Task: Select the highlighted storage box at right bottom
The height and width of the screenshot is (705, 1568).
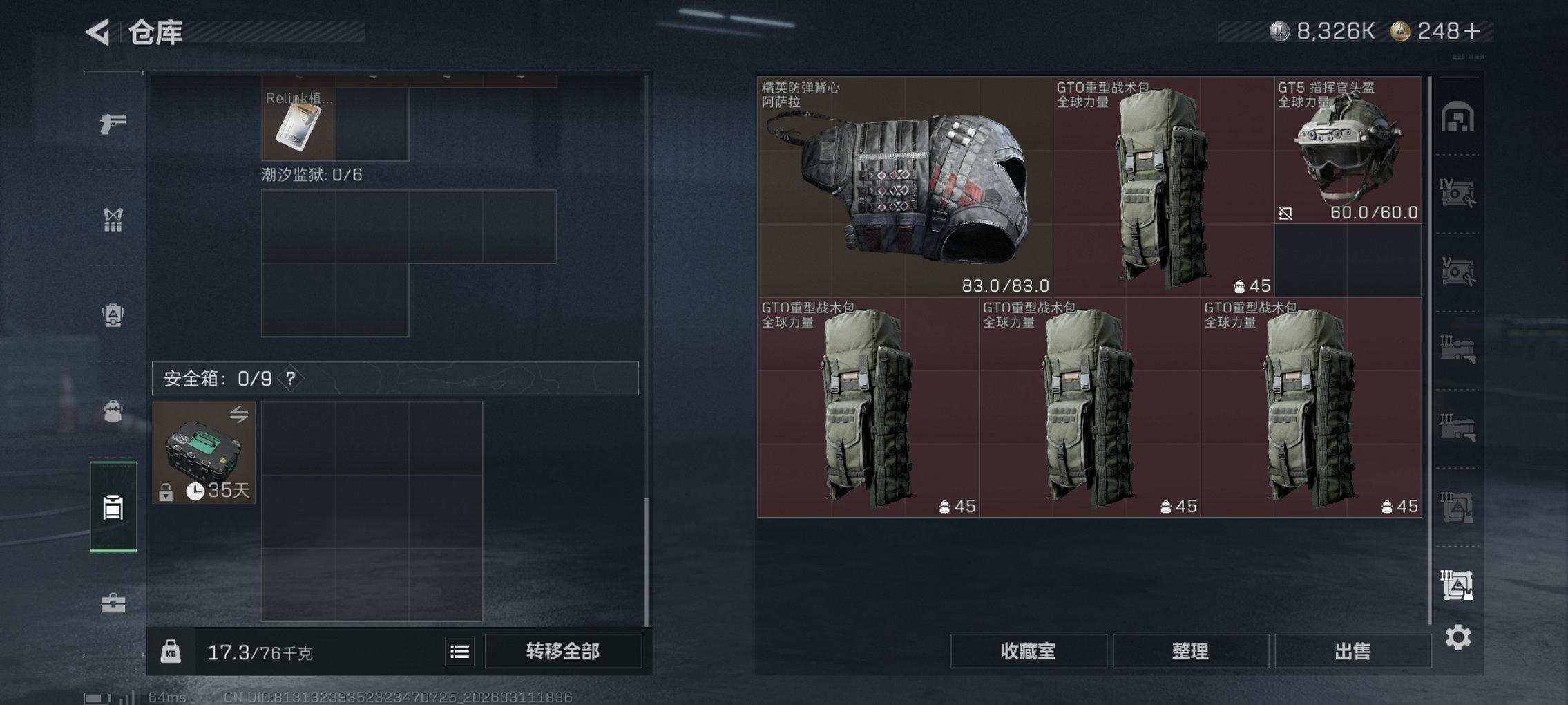Action: (x=1457, y=585)
